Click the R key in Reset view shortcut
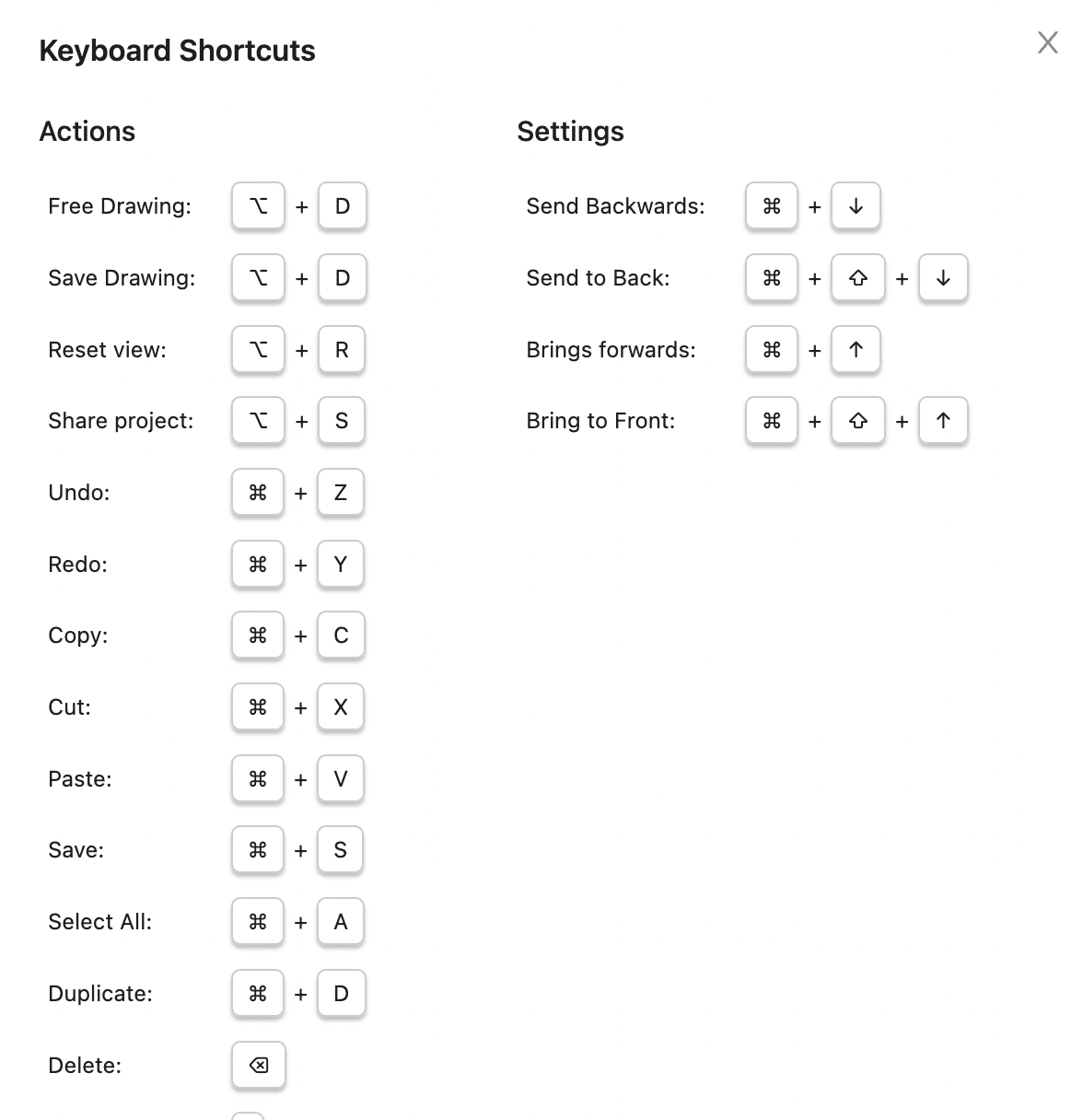1083x1120 pixels. pos(342,350)
